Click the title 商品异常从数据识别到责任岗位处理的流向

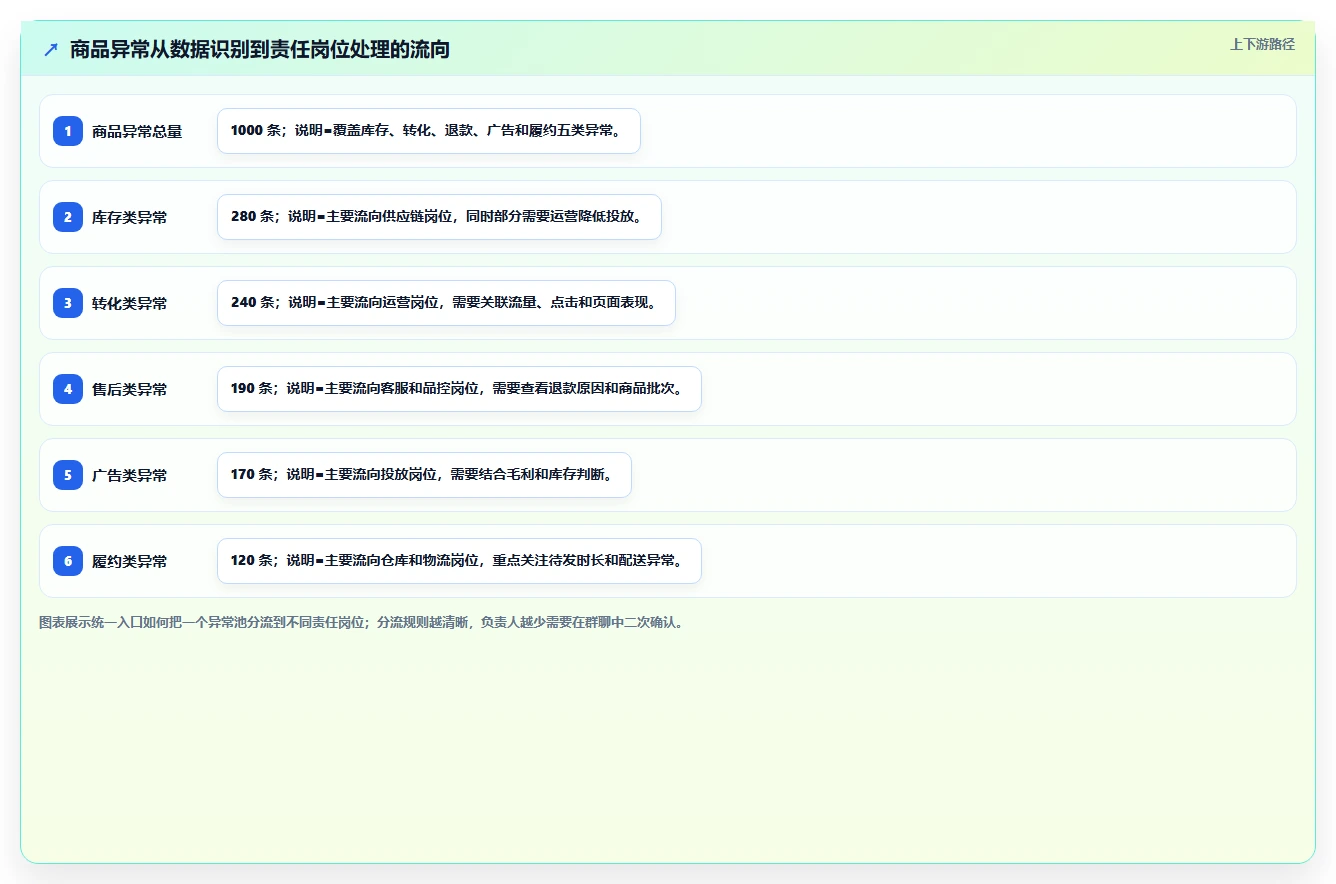tap(260, 49)
